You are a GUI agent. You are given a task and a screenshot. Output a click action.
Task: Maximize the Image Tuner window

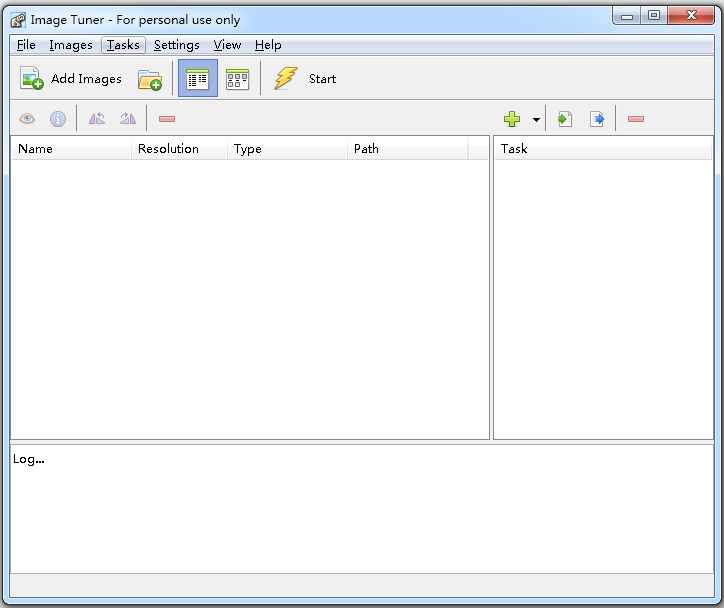click(654, 15)
